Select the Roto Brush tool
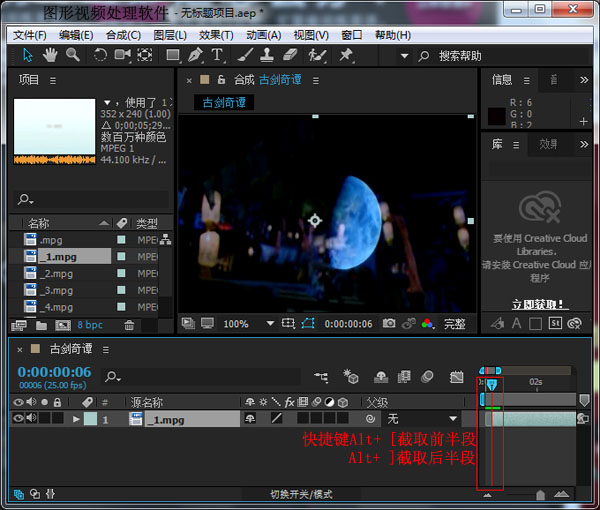This screenshot has height=510, width=600. point(318,55)
